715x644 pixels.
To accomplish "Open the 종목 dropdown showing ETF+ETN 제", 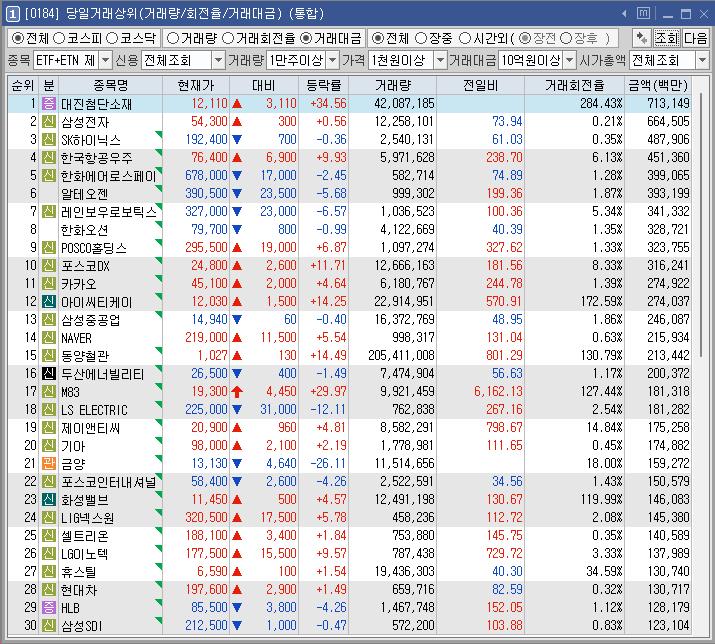I will pyautogui.click(x=72, y=60).
